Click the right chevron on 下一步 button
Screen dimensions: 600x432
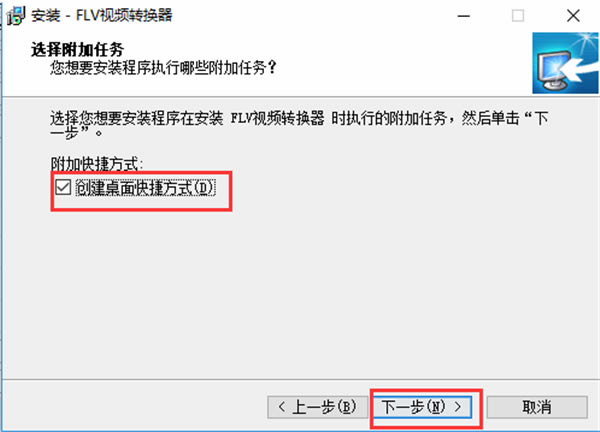tap(458, 407)
